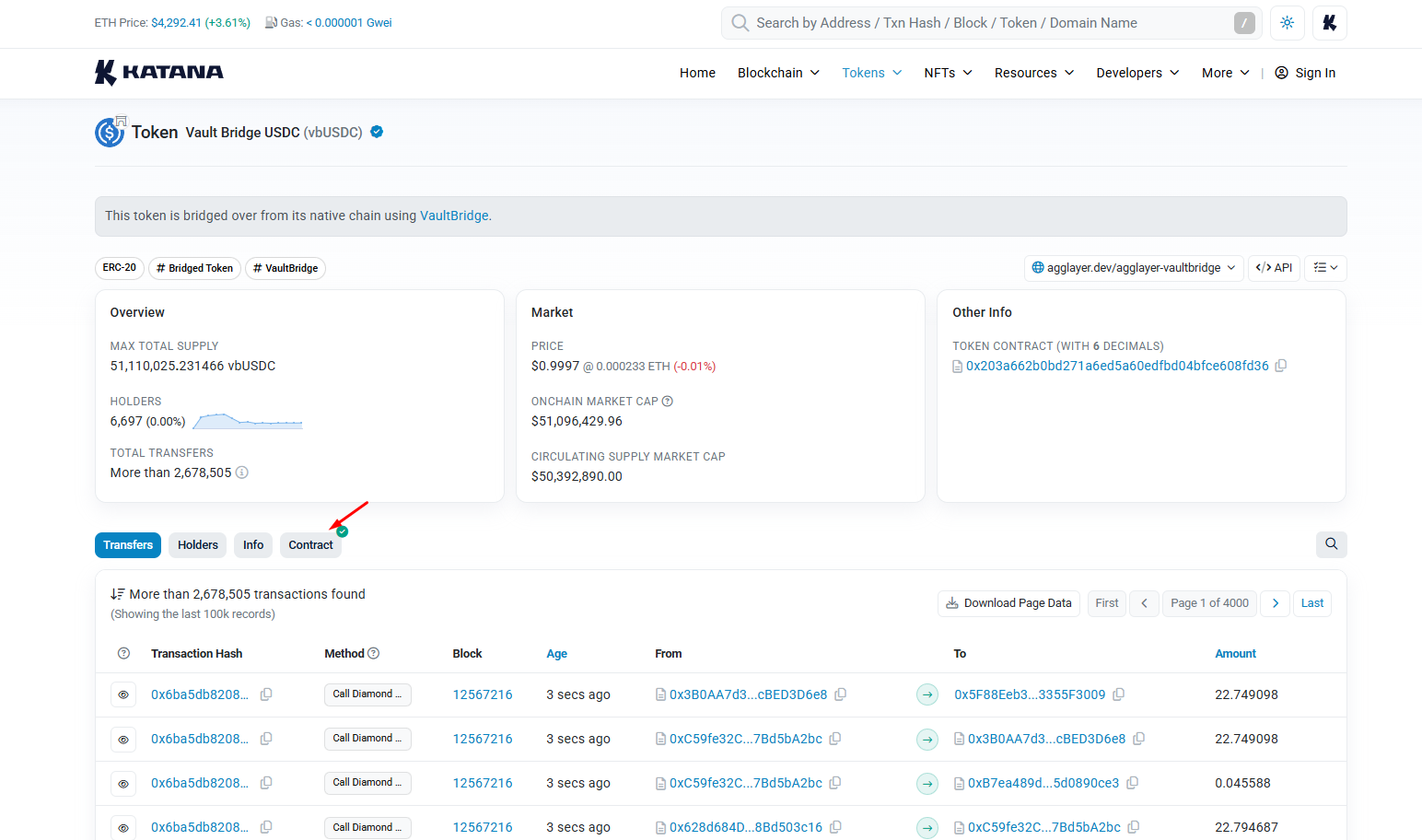Open the agglayer.dev website dropdown

pyautogui.click(x=1134, y=268)
